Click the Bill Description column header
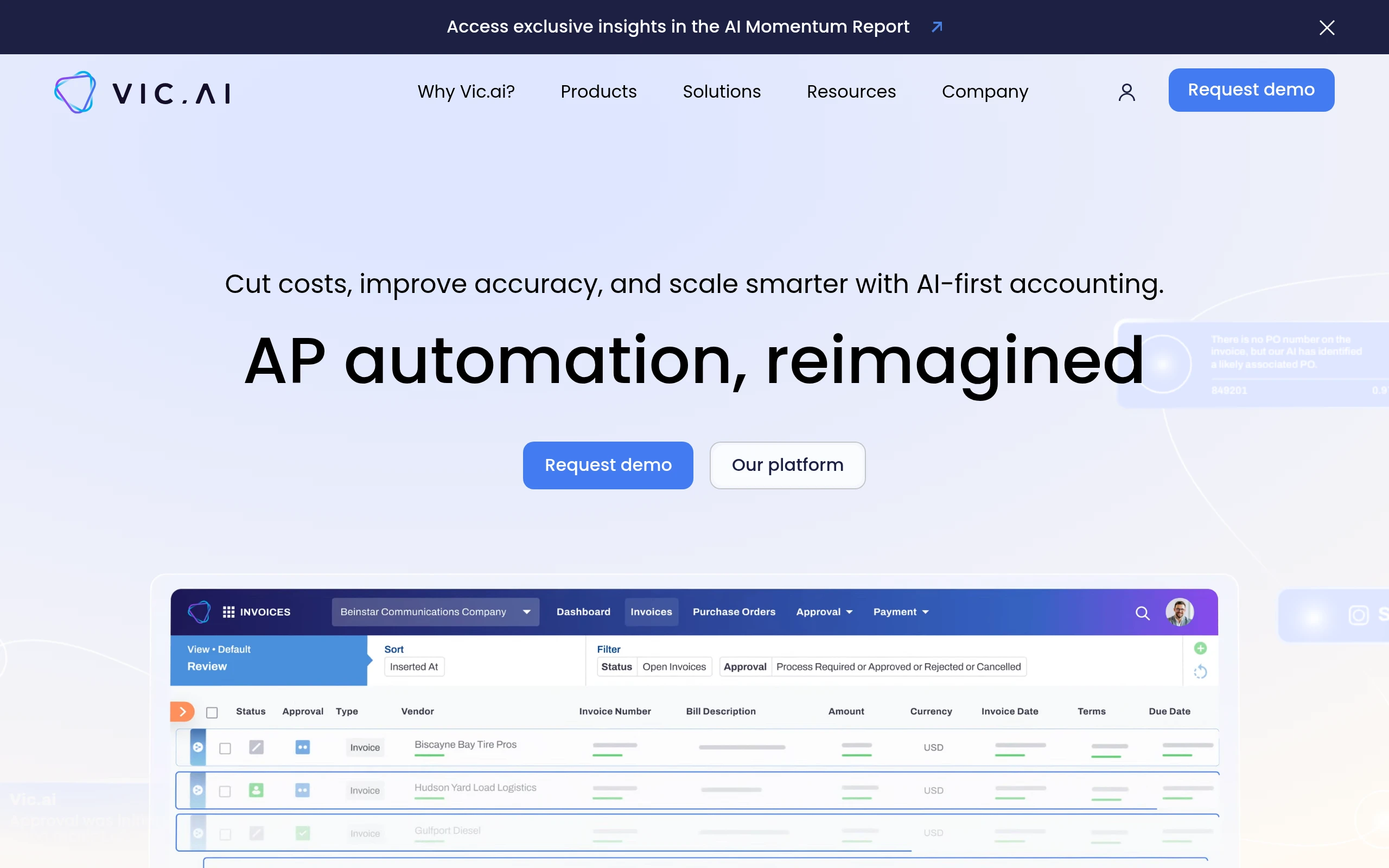1389x868 pixels. (x=721, y=711)
